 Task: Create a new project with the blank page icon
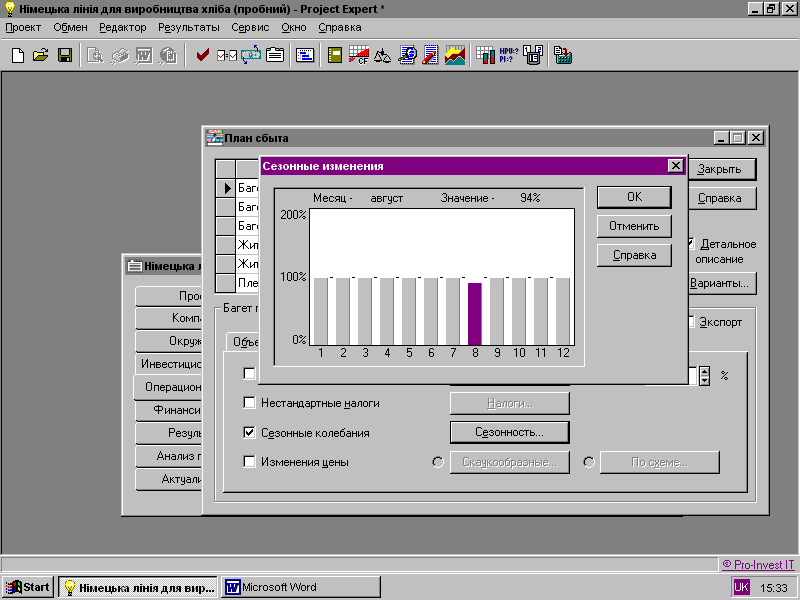coord(18,55)
